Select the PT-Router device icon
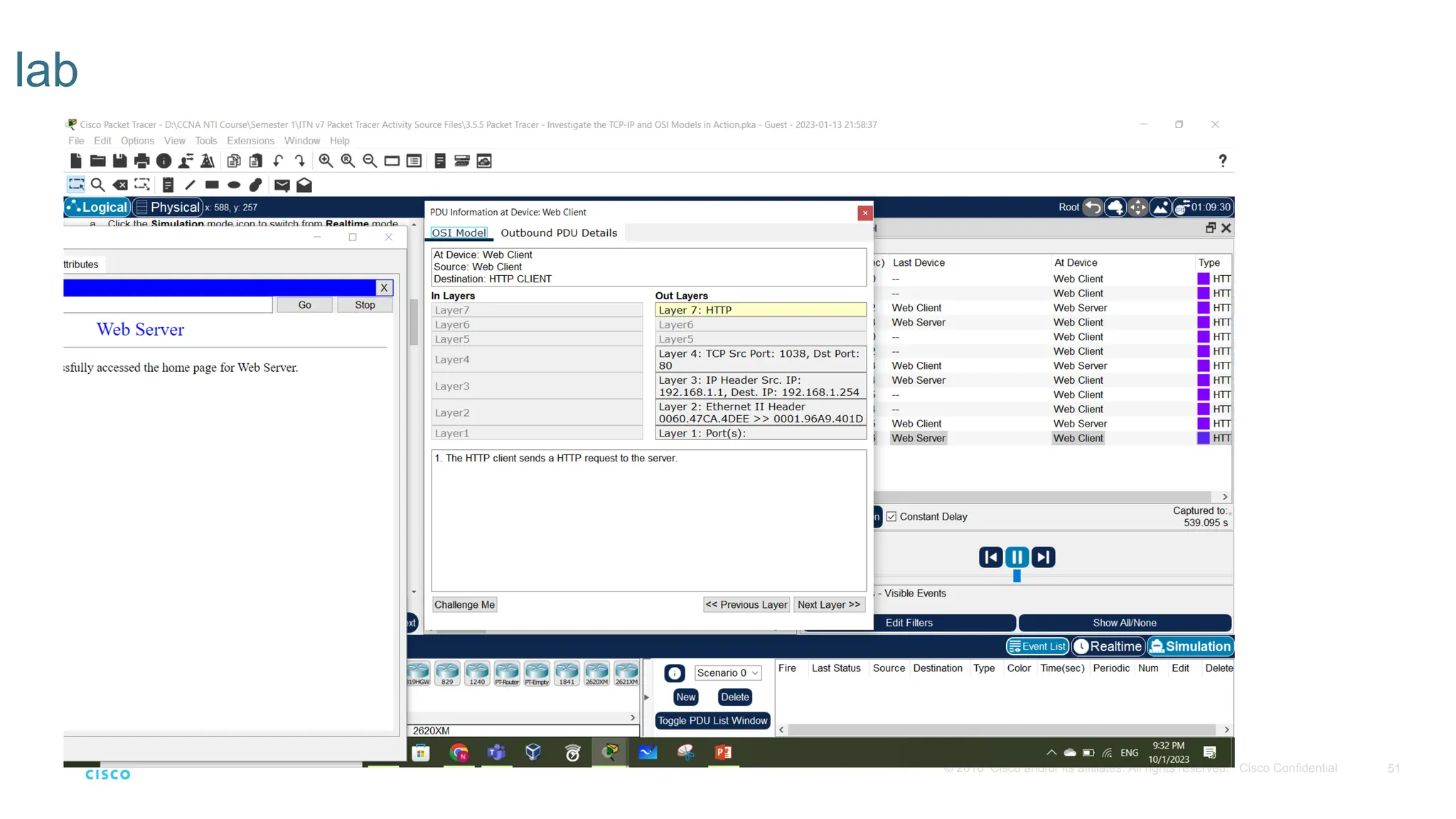The width and height of the screenshot is (1456, 819). (x=507, y=673)
